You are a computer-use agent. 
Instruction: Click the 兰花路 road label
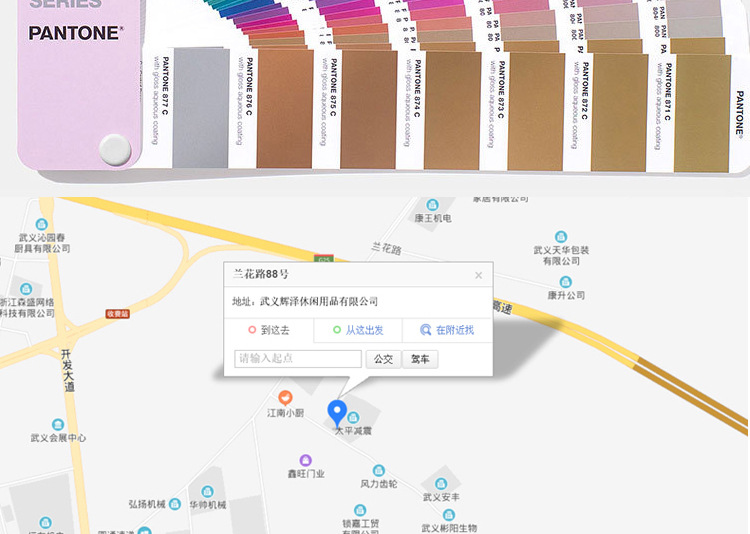click(386, 248)
